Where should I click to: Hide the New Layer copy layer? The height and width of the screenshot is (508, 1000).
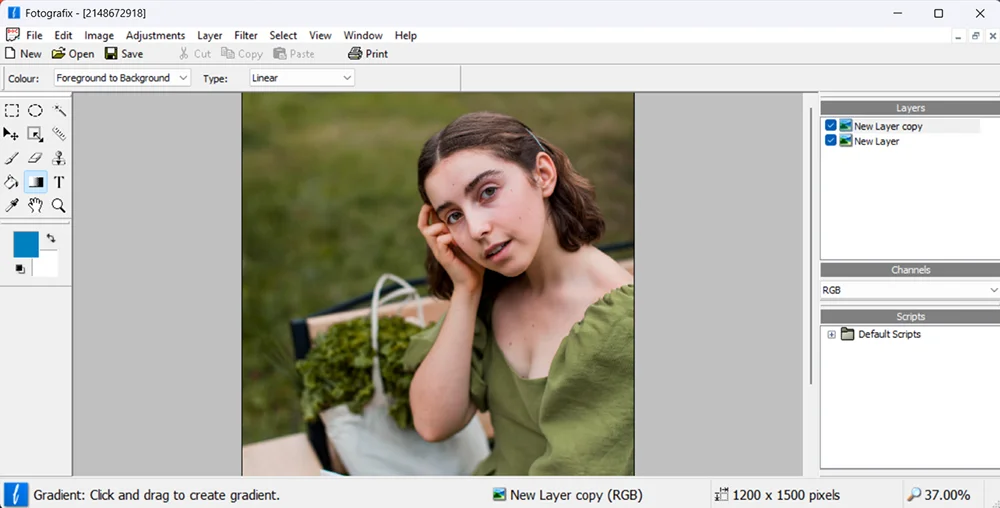831,126
